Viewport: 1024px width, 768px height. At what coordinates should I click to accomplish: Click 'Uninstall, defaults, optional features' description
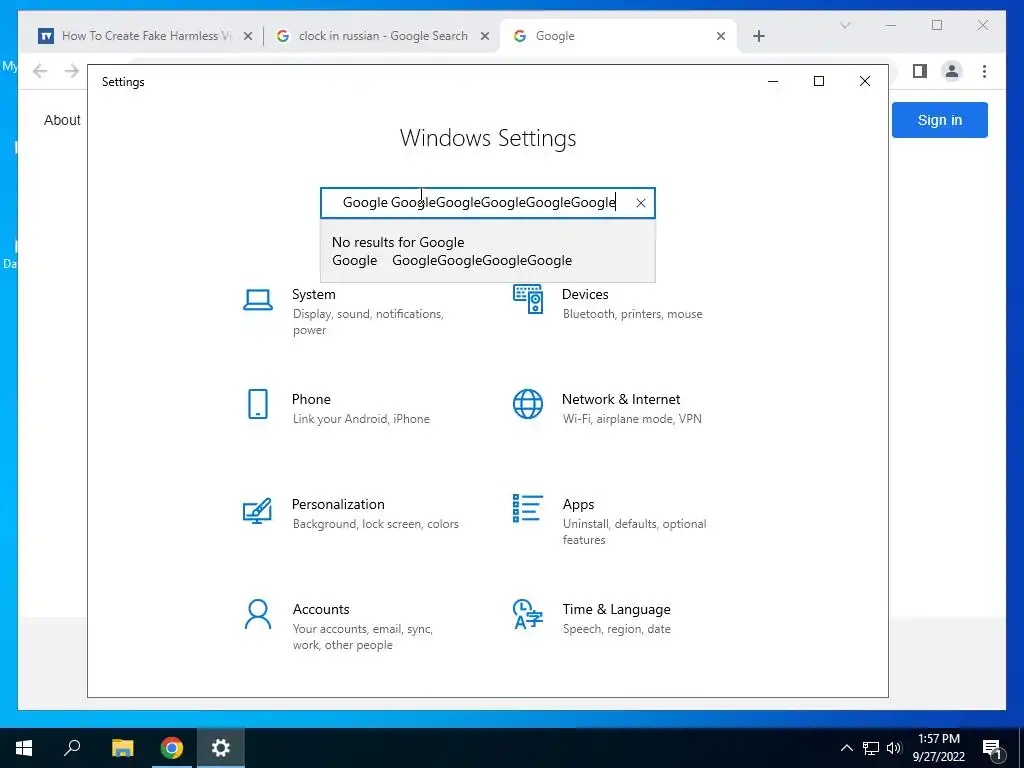click(x=634, y=532)
